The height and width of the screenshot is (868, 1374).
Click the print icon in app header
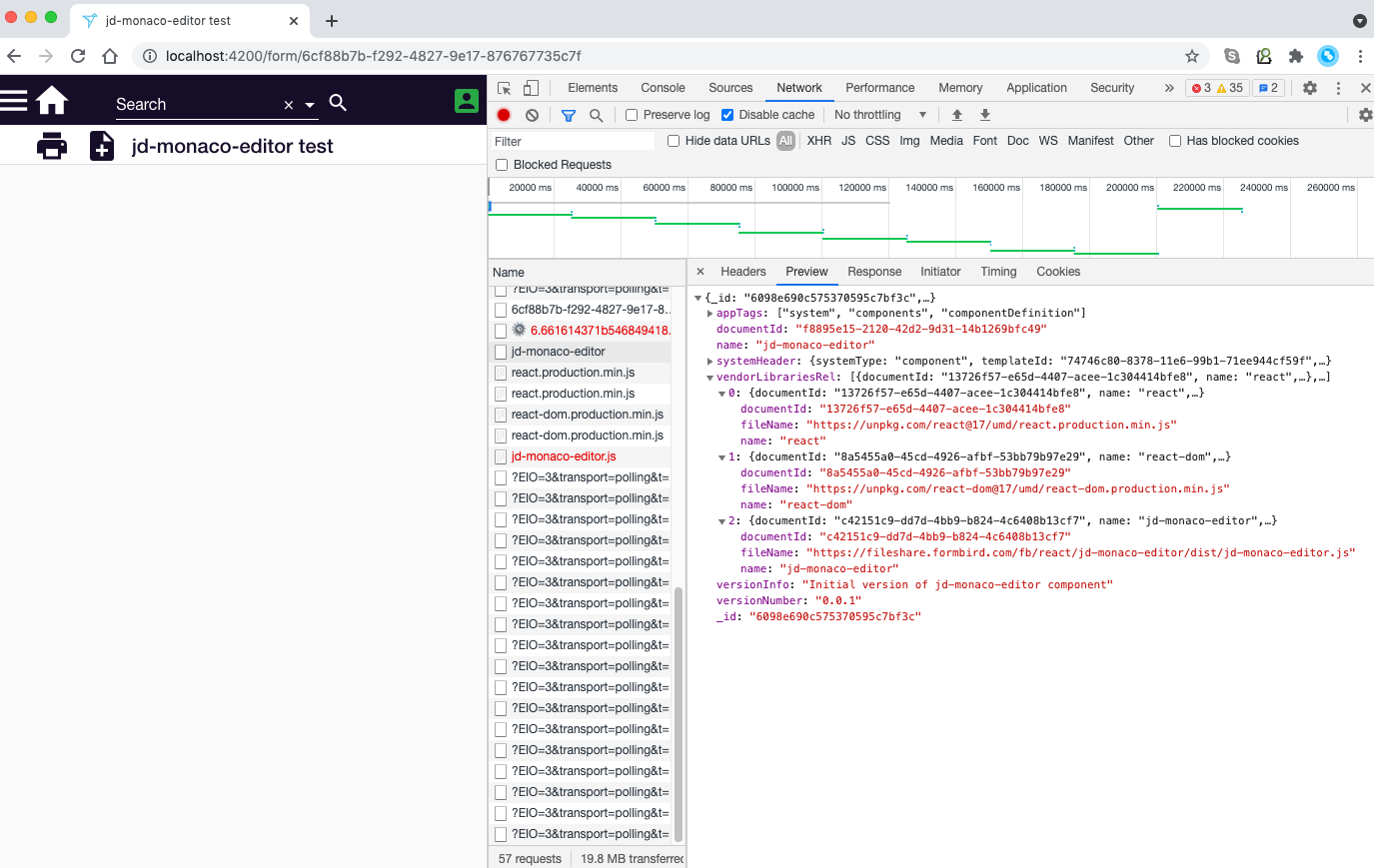(52, 146)
